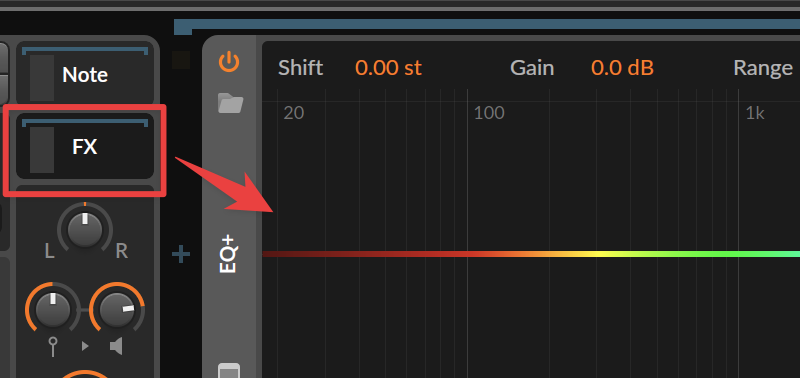Screen dimensions: 800x378
Task: Click the small triangle between pin and speaker icons
Action: coord(85,346)
